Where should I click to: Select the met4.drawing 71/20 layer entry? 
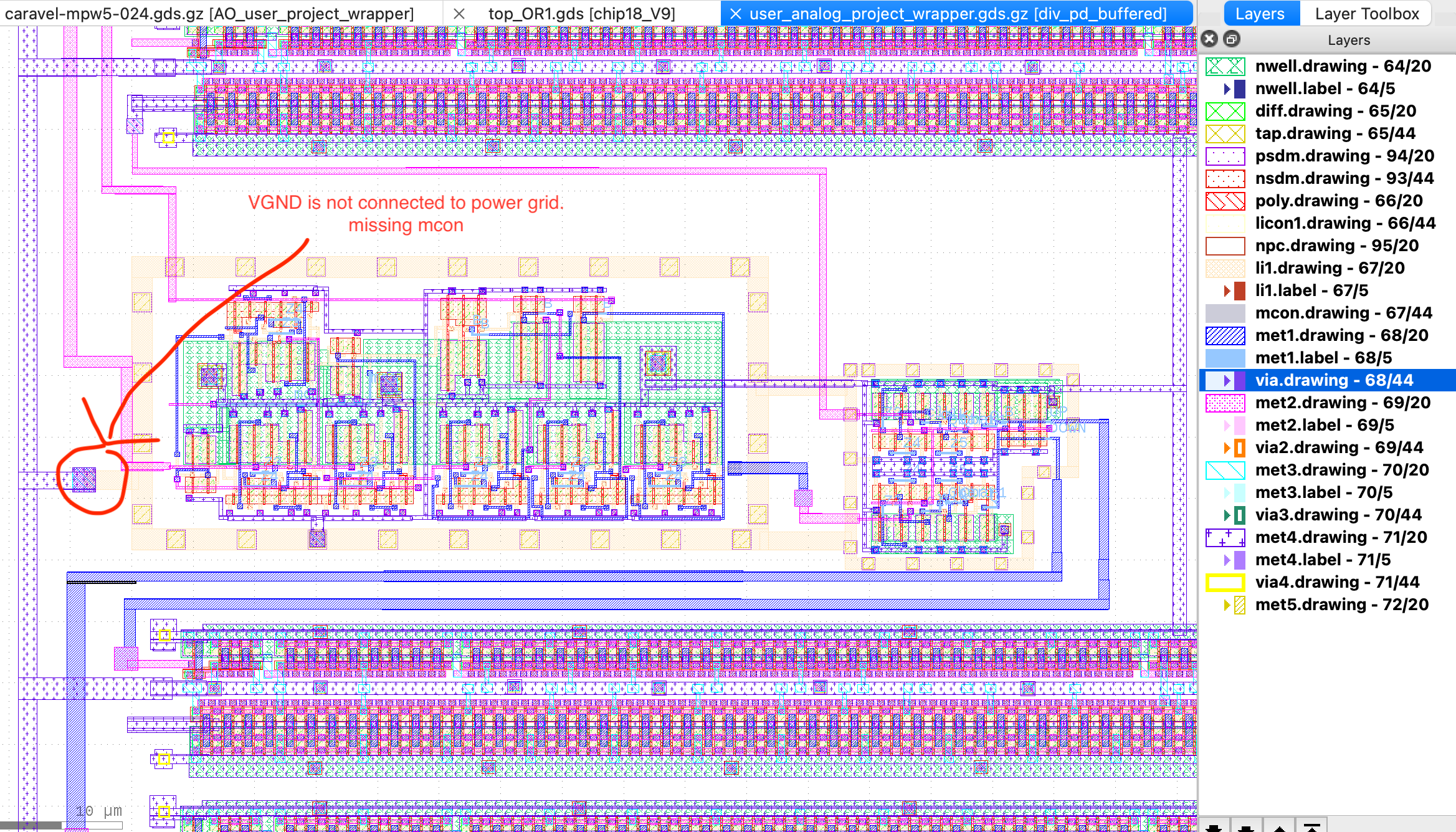(1340, 537)
